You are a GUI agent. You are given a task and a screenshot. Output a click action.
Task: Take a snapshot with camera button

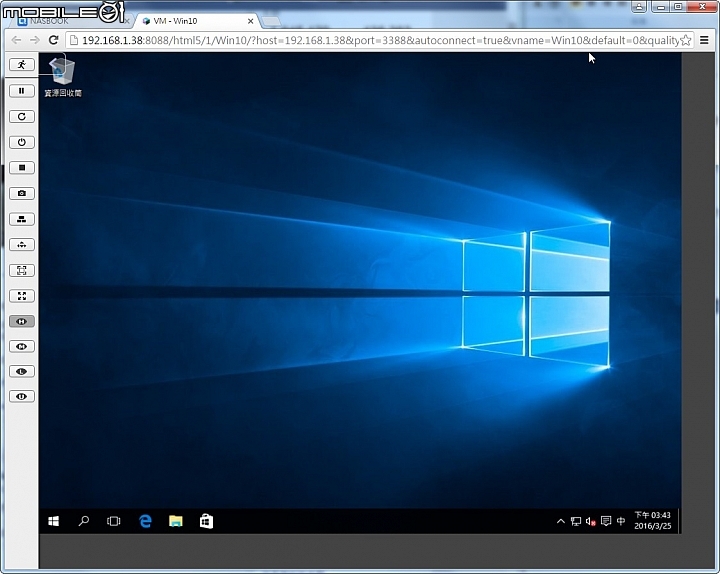click(x=22, y=193)
